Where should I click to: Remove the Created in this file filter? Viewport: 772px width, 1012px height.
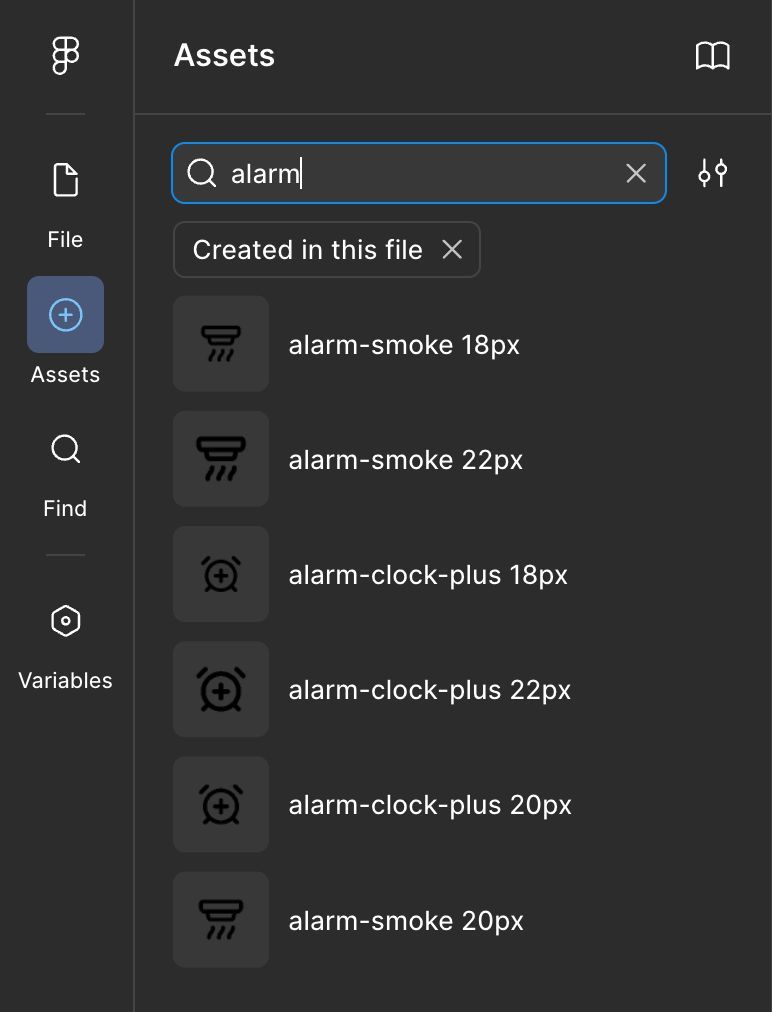pos(452,249)
